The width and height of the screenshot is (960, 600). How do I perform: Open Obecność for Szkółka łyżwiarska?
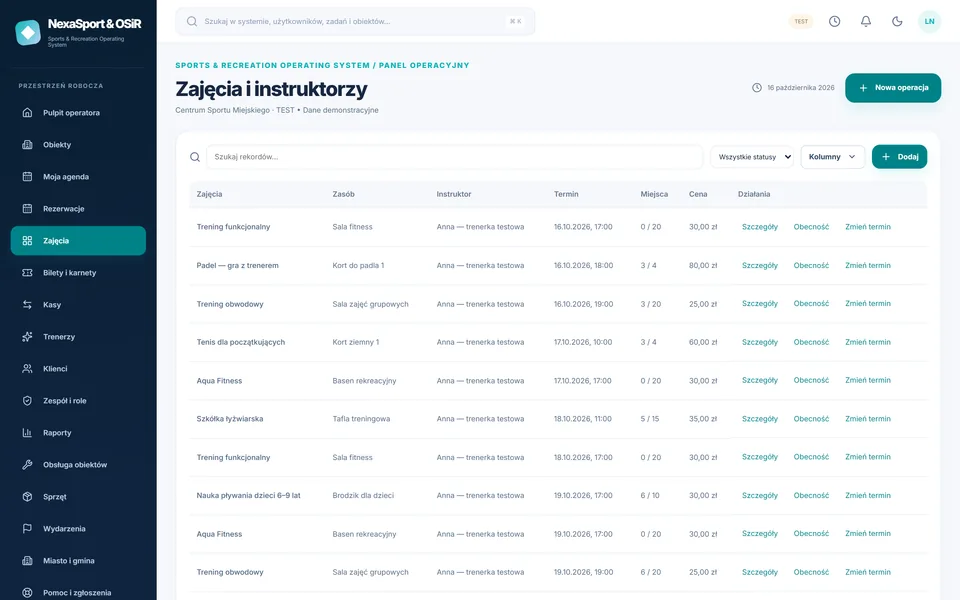pyautogui.click(x=811, y=419)
